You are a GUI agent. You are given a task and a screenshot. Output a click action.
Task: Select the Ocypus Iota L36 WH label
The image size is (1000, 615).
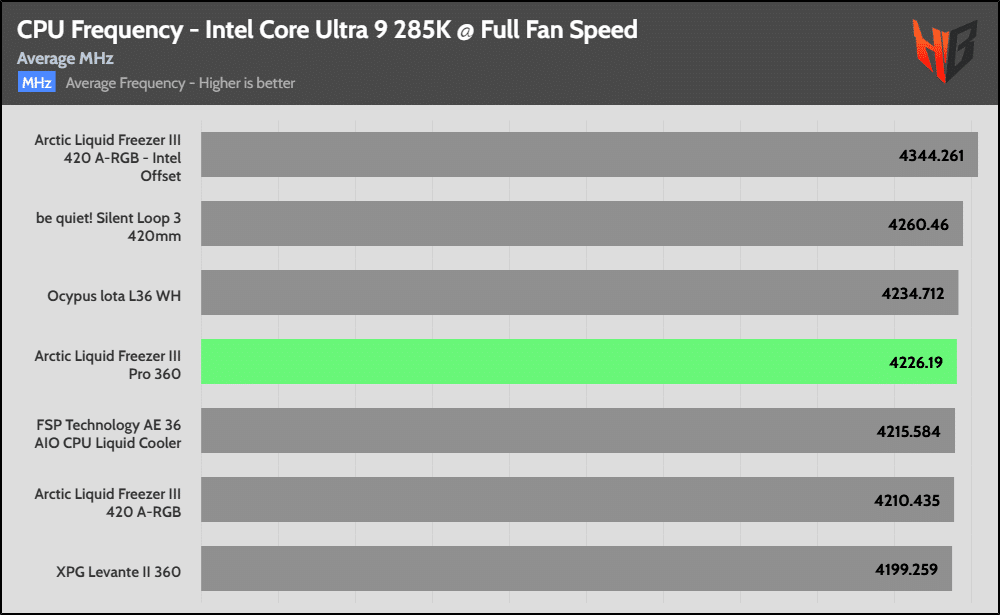point(114,296)
